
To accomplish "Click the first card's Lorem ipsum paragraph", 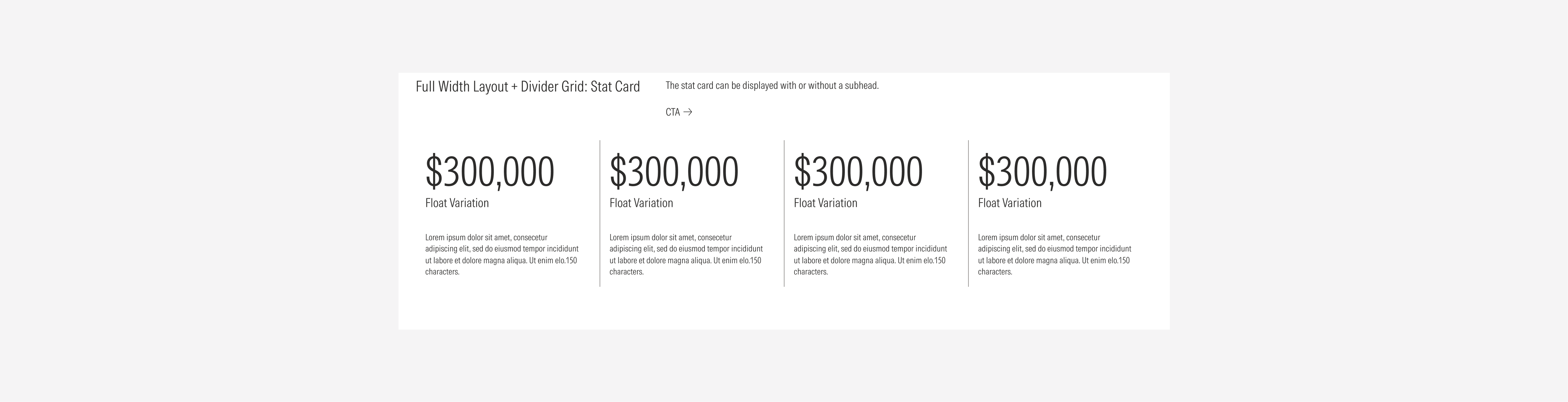I will click(x=502, y=254).
